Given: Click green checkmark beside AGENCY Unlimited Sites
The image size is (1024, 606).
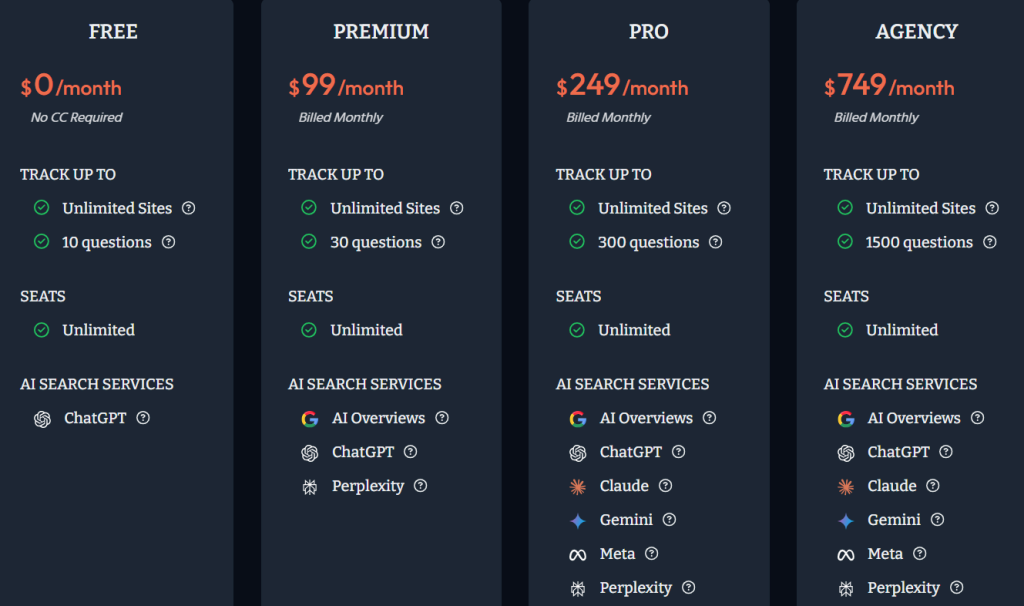Looking at the screenshot, I should (x=845, y=208).
